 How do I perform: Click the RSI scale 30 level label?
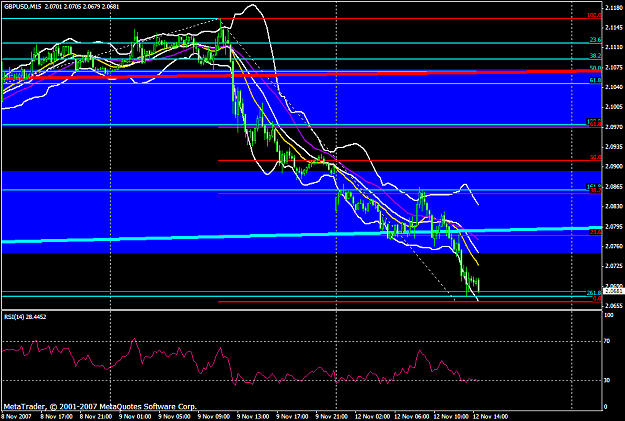tap(607, 381)
